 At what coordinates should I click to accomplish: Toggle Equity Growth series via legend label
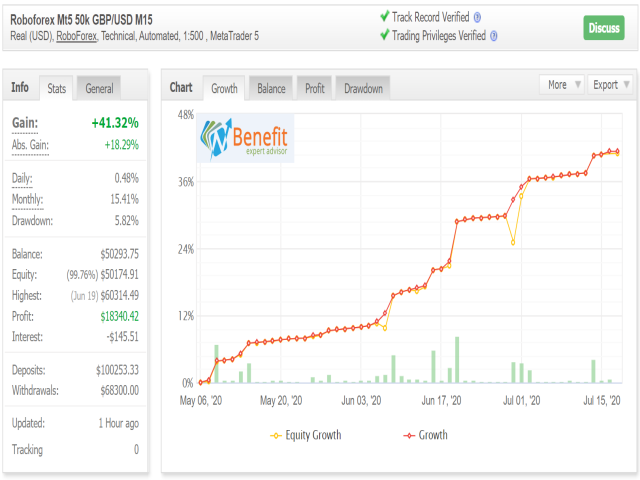[x=313, y=435]
